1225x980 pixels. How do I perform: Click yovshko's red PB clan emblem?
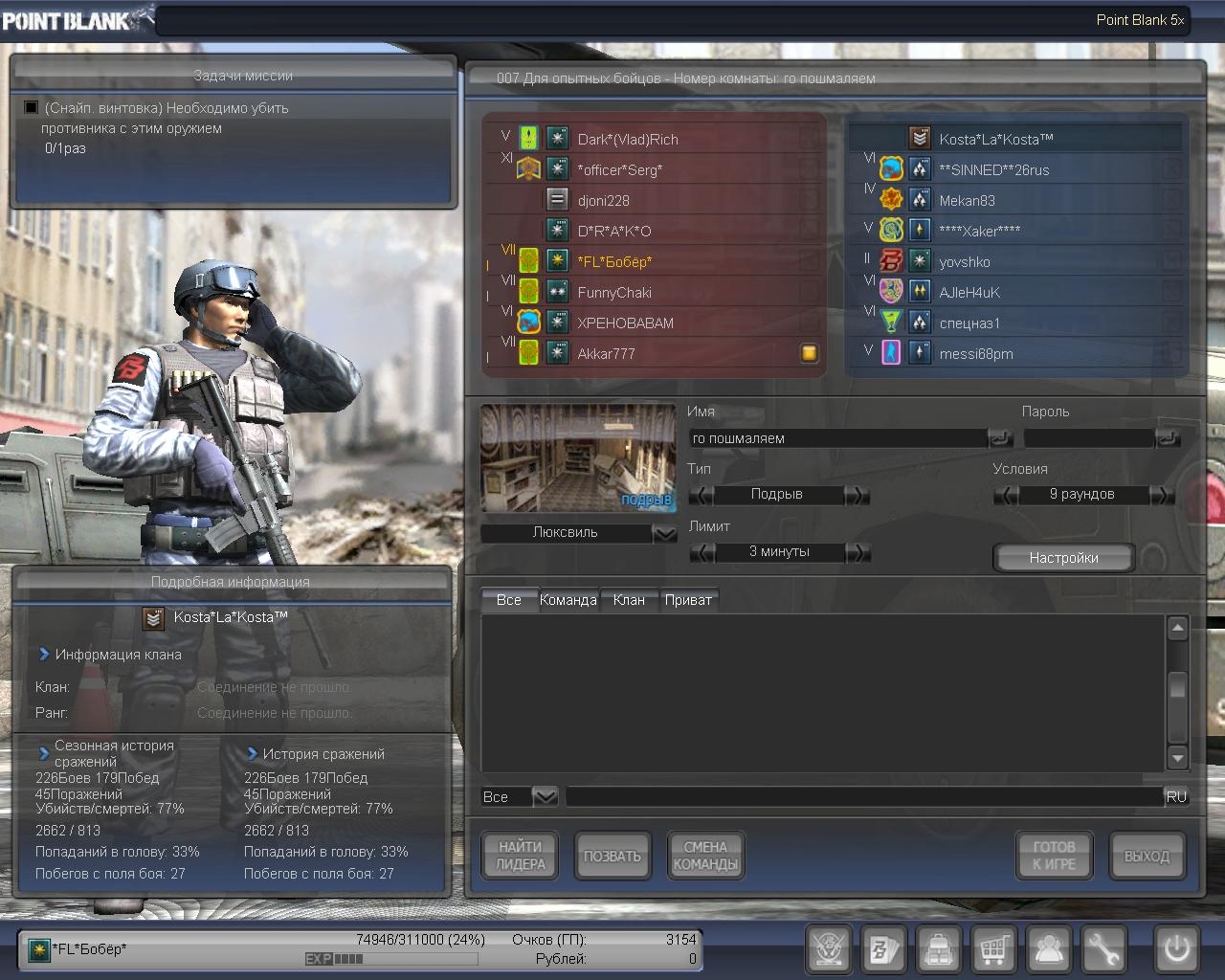[x=891, y=261]
